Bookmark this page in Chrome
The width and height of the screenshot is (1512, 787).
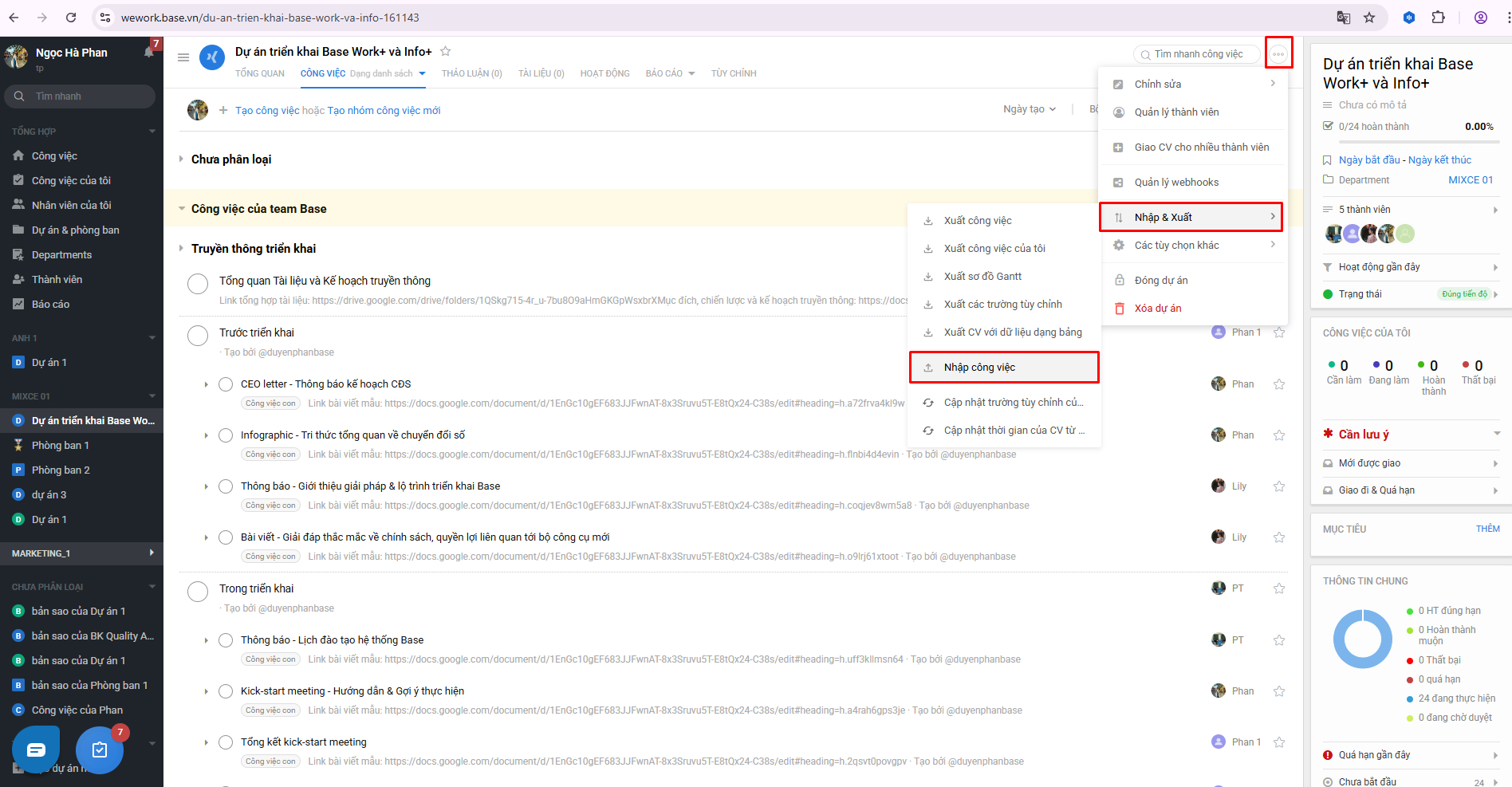pyautogui.click(x=1369, y=18)
